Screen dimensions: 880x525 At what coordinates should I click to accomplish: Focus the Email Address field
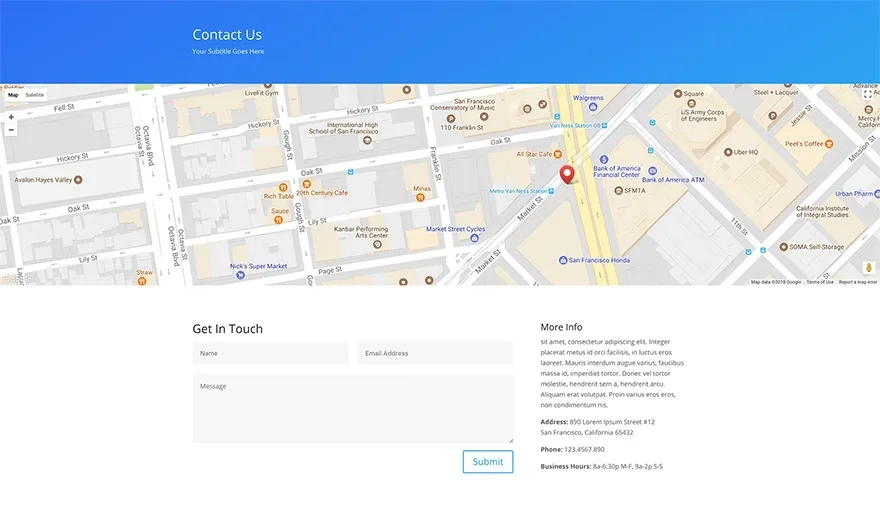(435, 353)
